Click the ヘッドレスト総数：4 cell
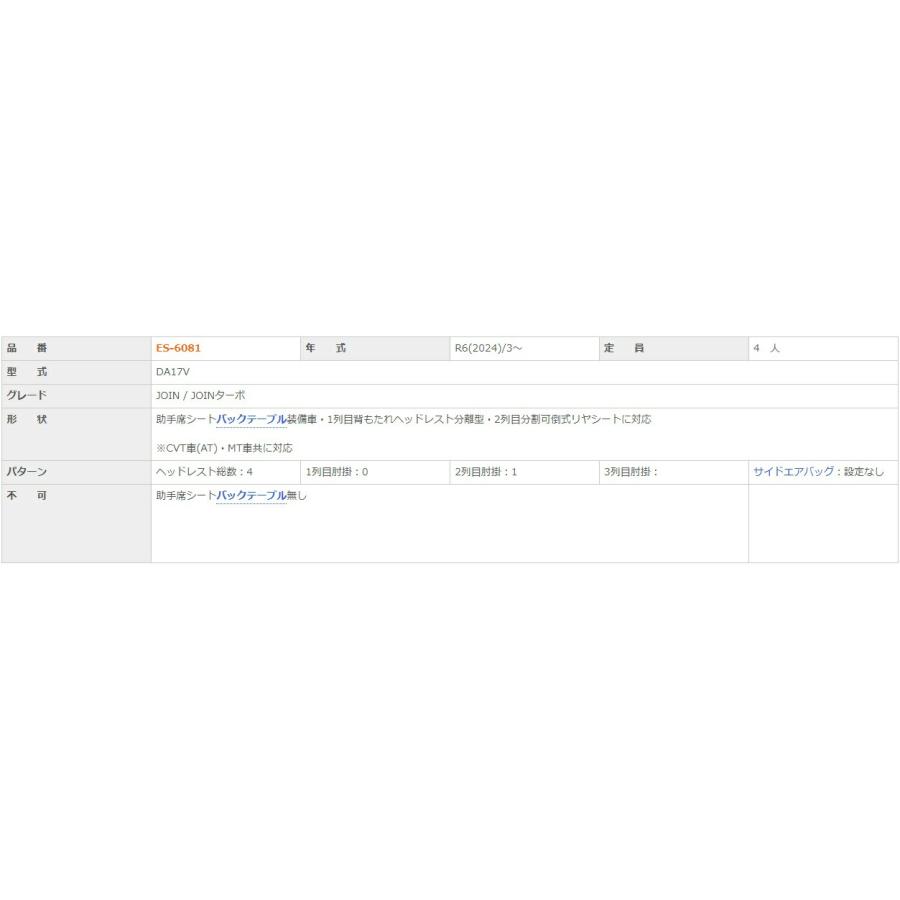Image resolution: width=900 pixels, height=900 pixels. (x=204, y=472)
